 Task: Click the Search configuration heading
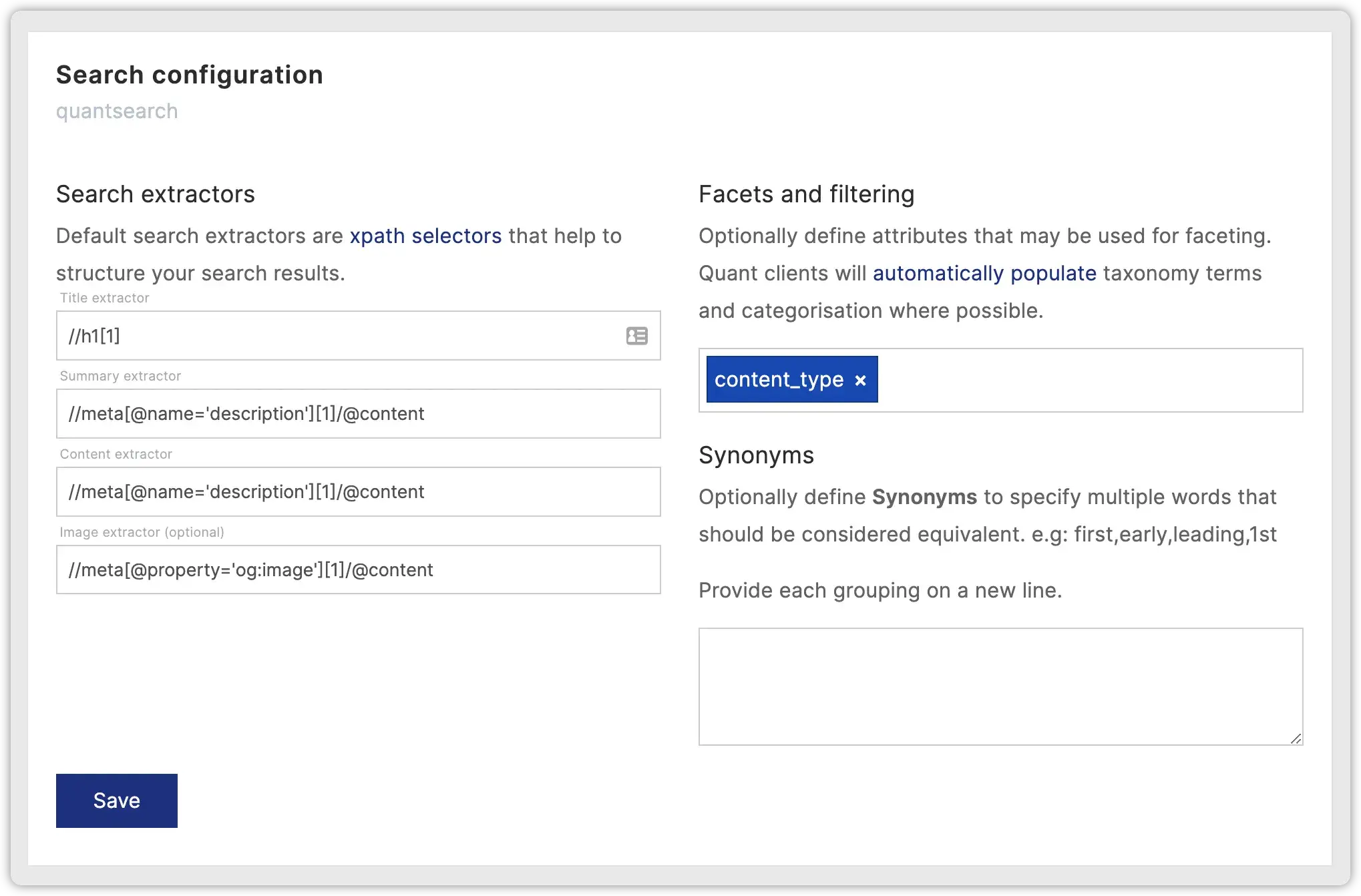click(x=189, y=75)
